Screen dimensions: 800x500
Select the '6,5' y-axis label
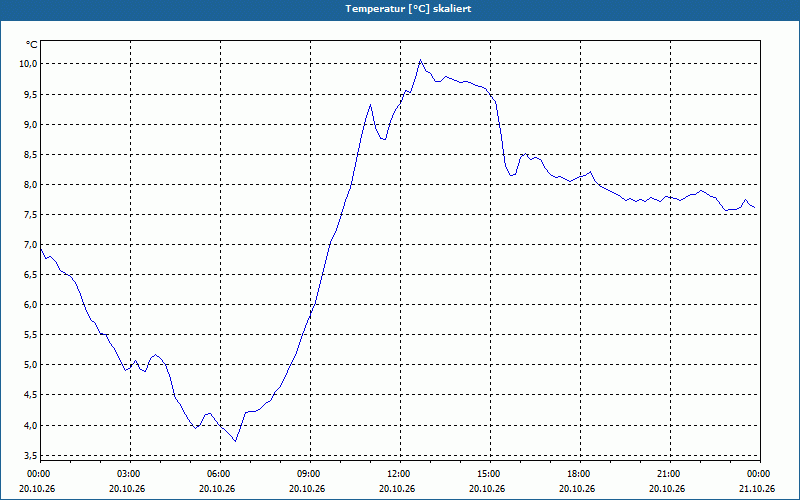31,275
